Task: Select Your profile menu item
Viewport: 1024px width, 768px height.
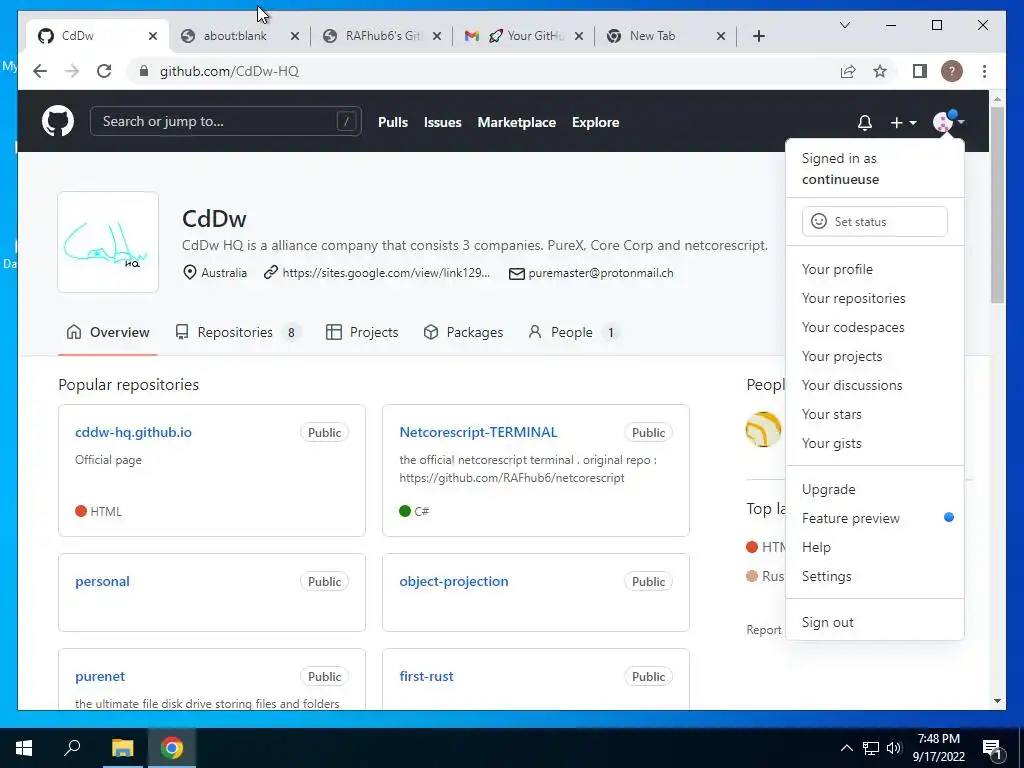Action: point(874,269)
